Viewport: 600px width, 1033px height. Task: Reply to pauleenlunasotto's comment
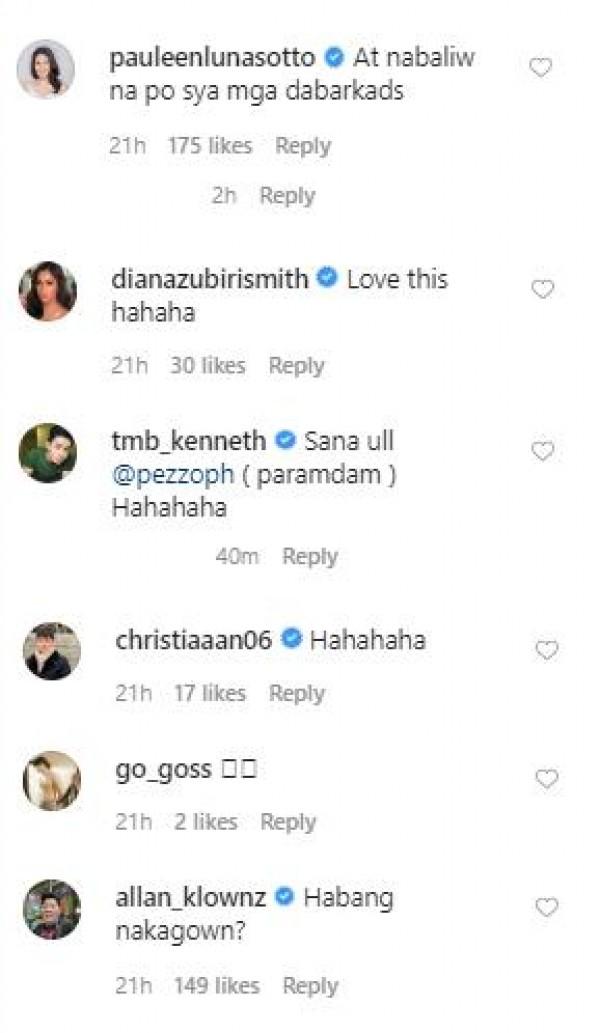click(303, 146)
